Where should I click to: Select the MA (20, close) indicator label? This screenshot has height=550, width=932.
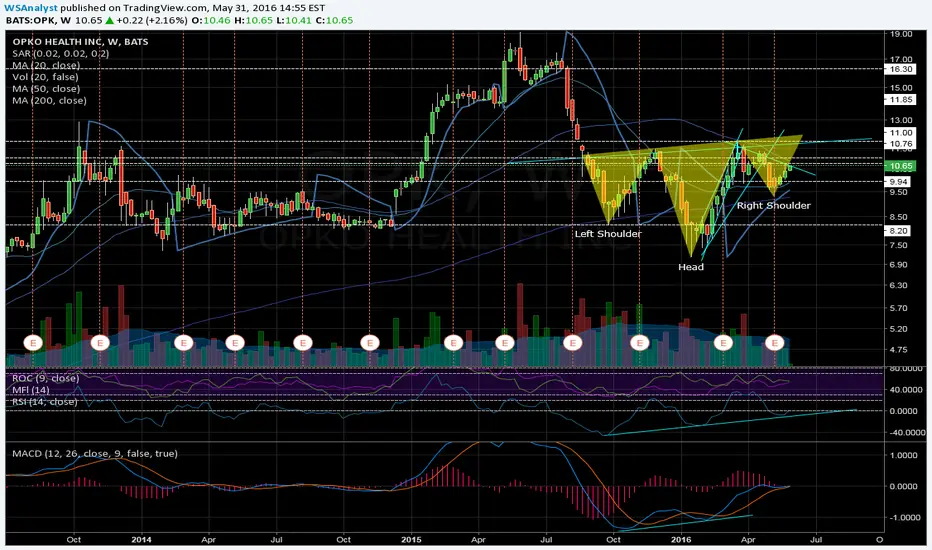point(46,65)
